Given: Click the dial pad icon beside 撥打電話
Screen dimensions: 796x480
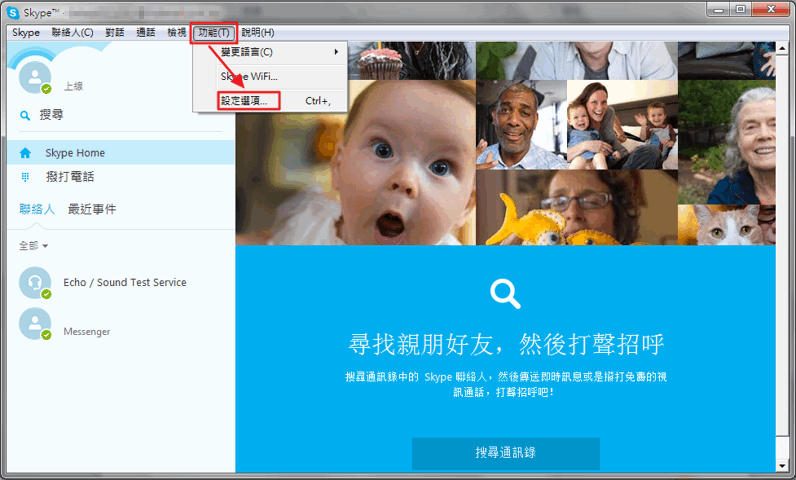Looking at the screenshot, I should (25, 177).
